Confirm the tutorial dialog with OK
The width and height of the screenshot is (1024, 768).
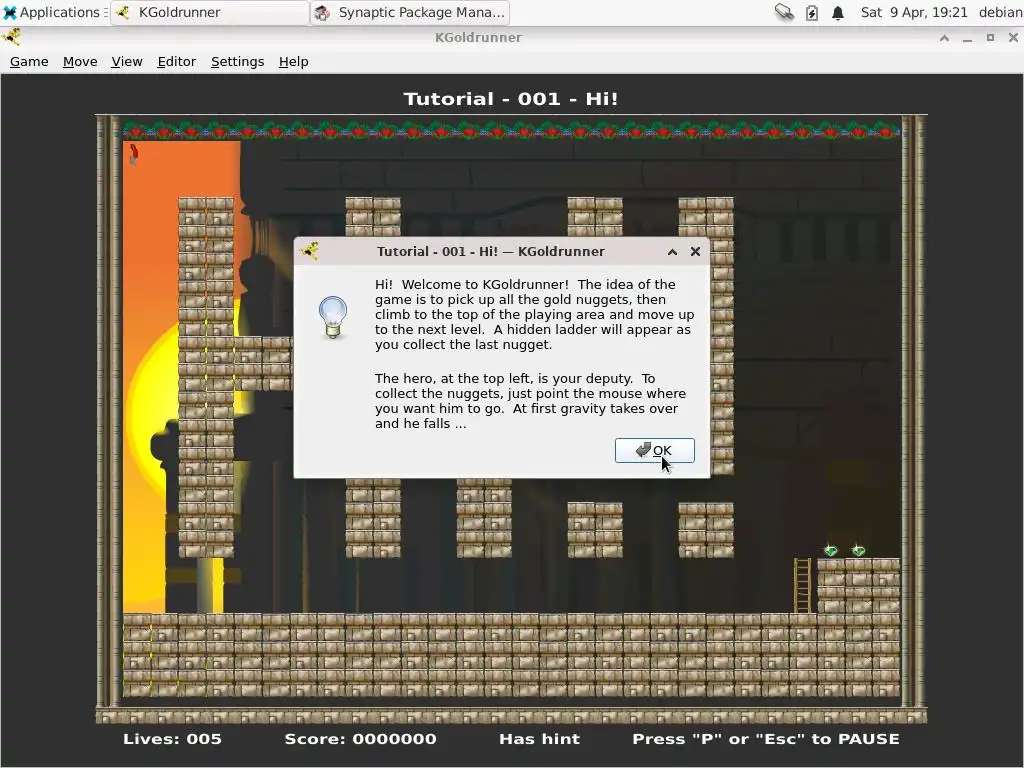point(654,451)
